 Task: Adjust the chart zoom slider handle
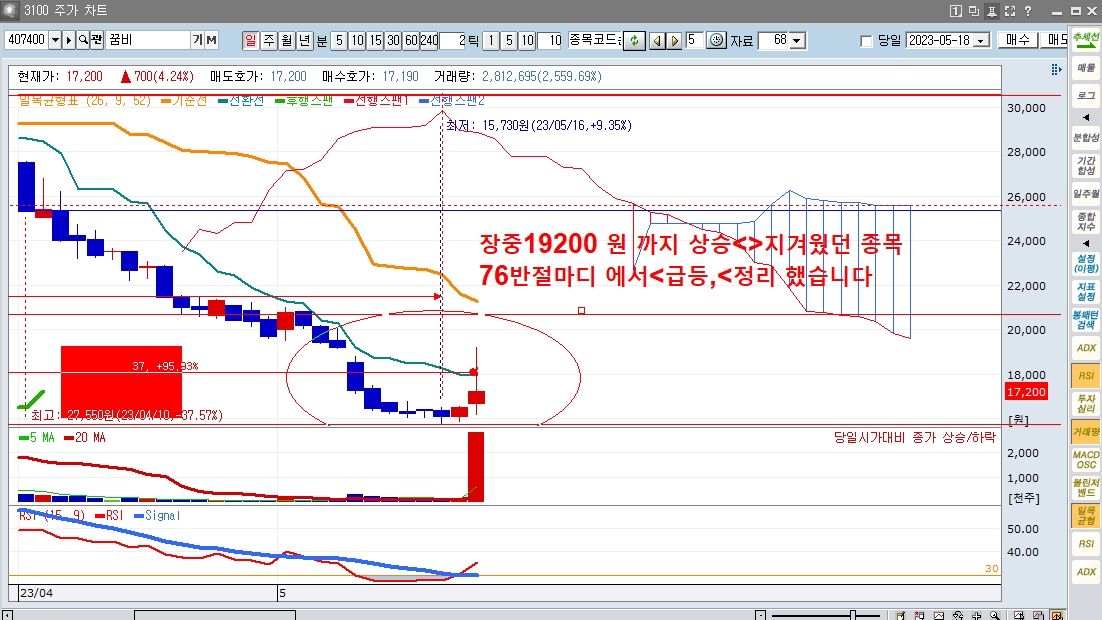click(853, 615)
